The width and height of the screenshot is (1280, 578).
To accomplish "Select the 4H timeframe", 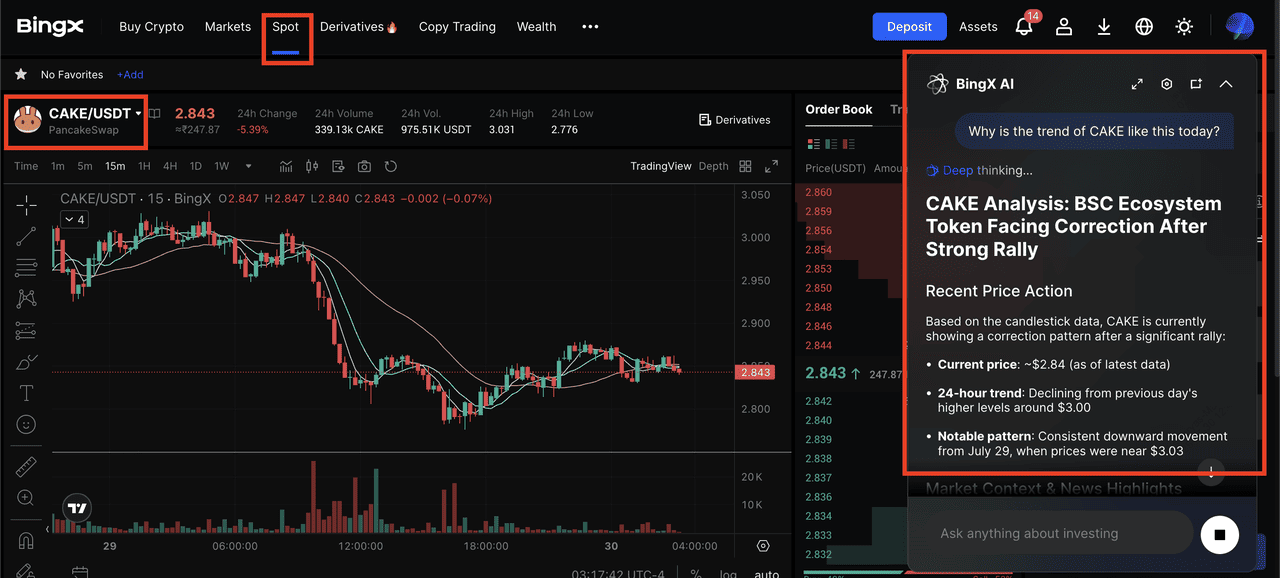I will point(171,166).
